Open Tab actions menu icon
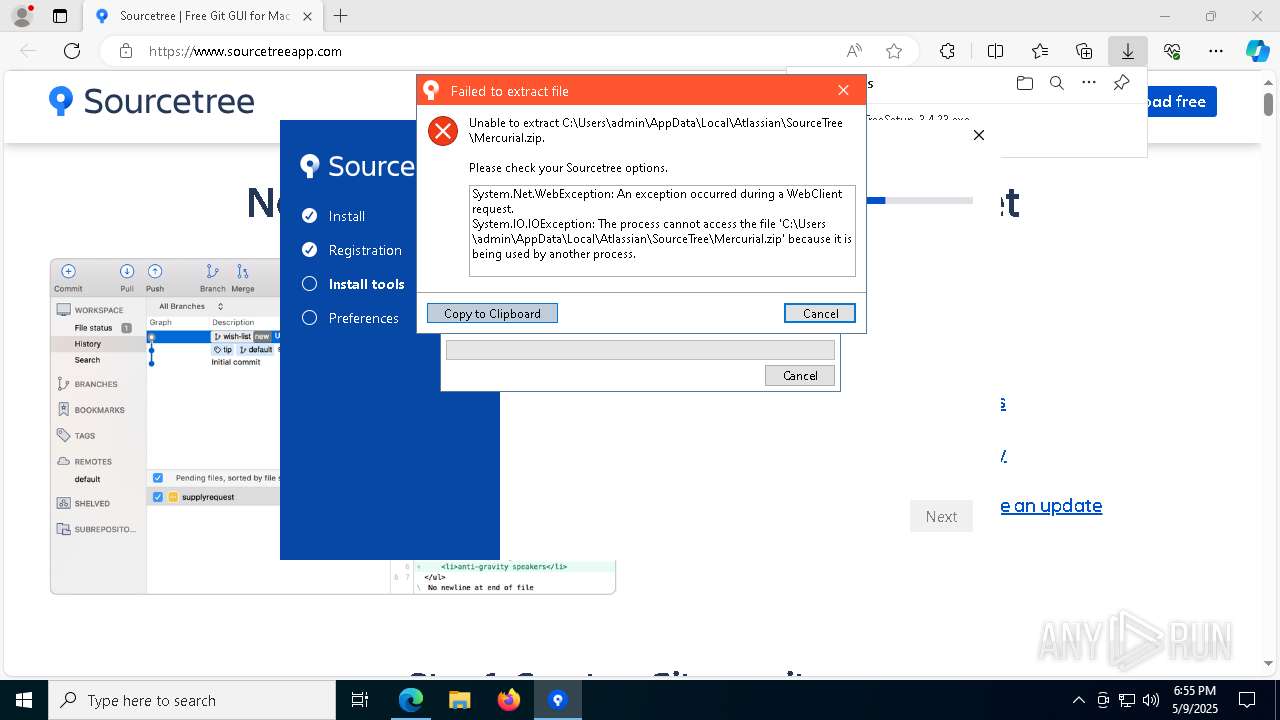The image size is (1280, 720). pyautogui.click(x=60, y=16)
